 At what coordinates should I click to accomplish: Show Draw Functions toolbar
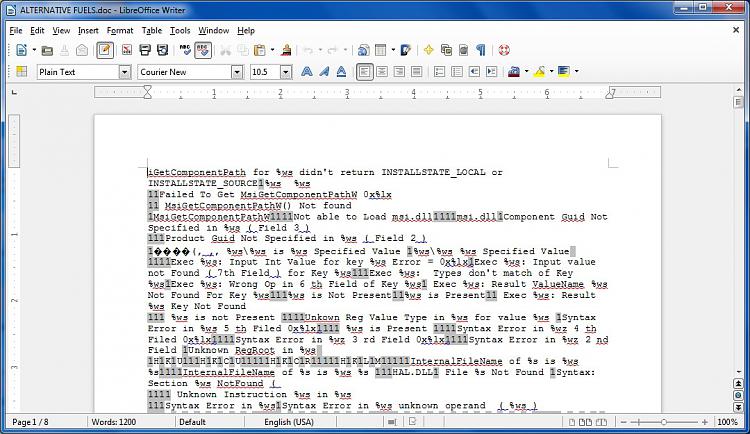tap(406, 50)
